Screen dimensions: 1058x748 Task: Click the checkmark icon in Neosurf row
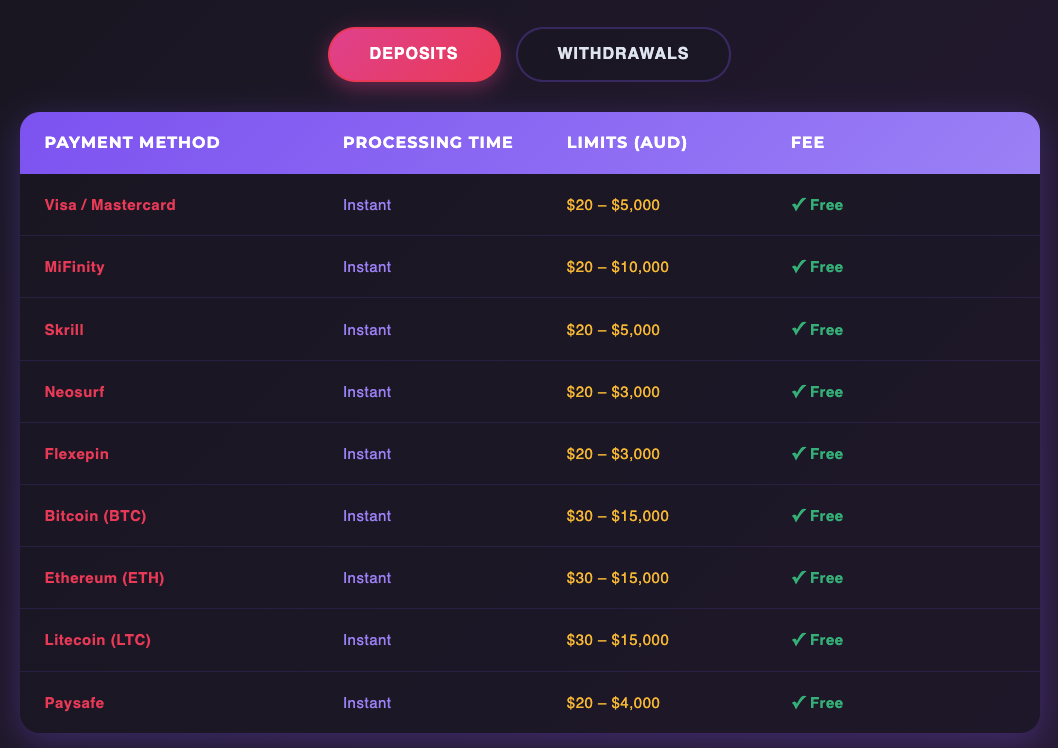click(x=799, y=391)
